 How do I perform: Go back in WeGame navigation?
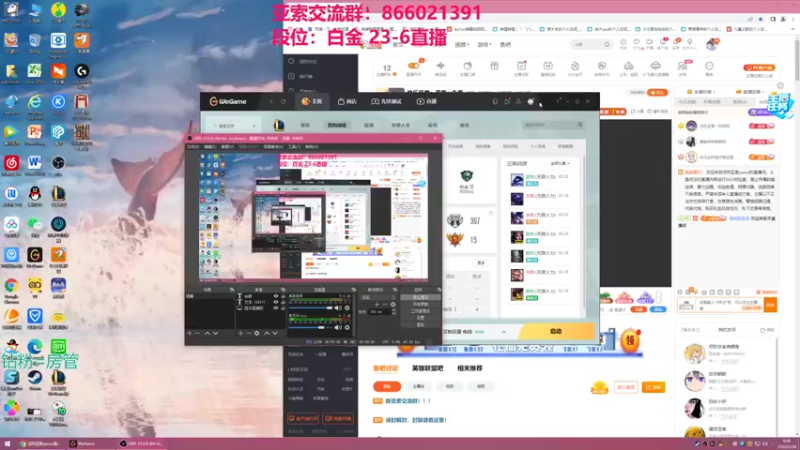[271, 102]
